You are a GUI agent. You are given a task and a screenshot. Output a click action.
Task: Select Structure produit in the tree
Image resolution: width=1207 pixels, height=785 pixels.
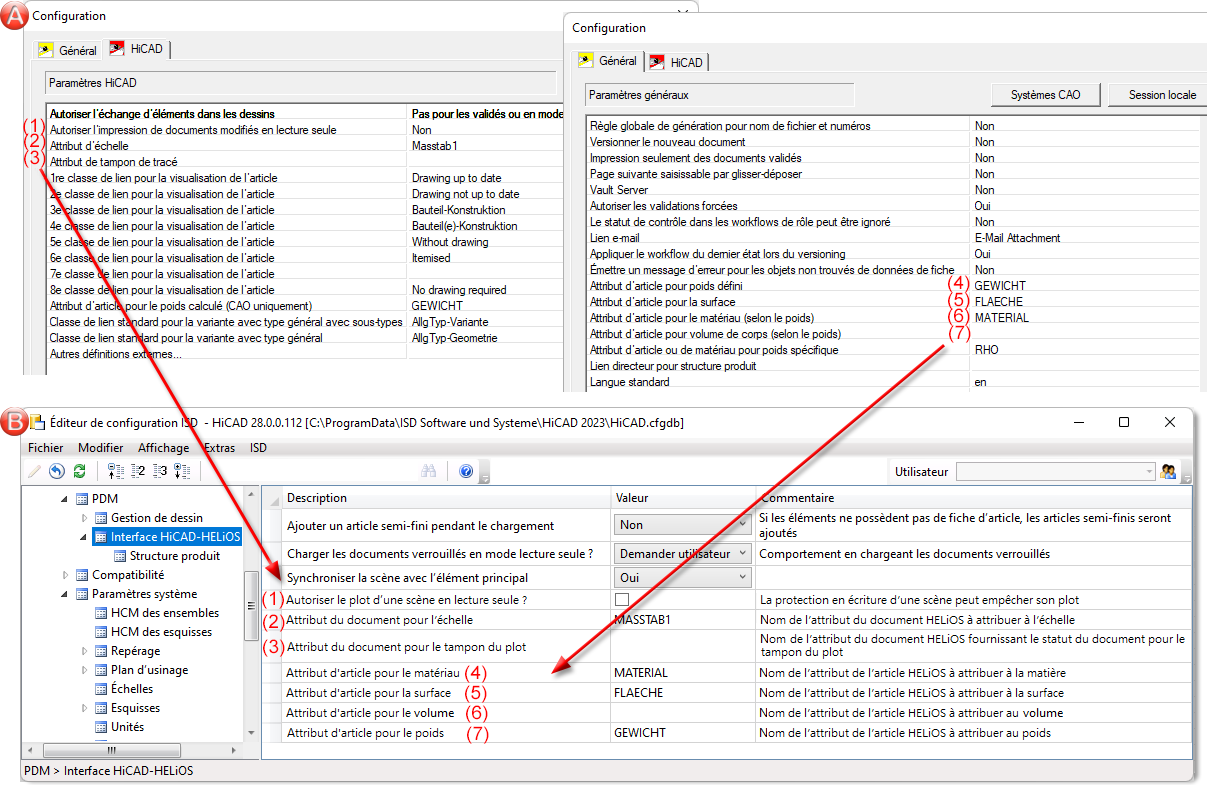[x=174, y=556]
